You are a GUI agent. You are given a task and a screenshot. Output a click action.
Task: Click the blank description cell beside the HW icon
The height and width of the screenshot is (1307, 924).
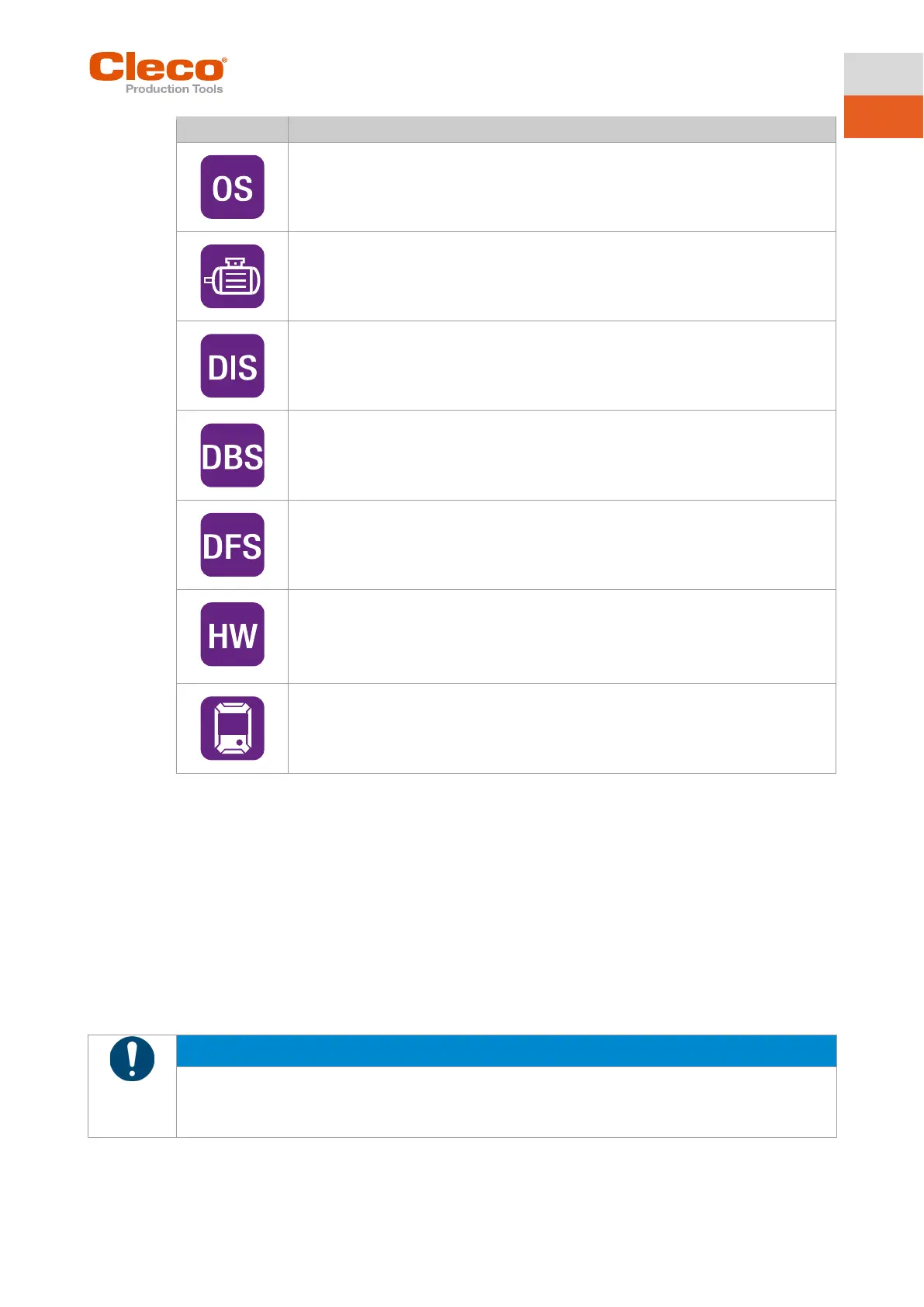tap(562, 636)
